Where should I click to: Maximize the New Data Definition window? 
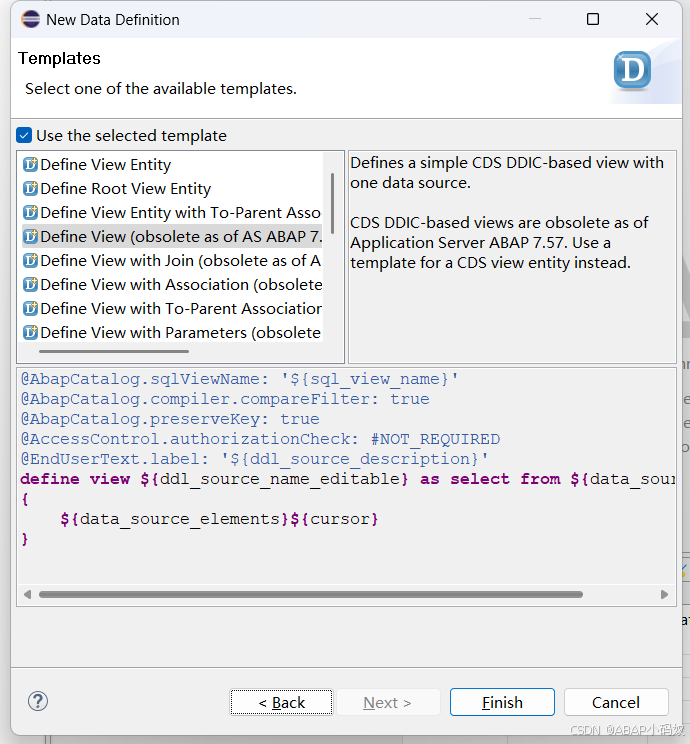pyautogui.click(x=593, y=19)
